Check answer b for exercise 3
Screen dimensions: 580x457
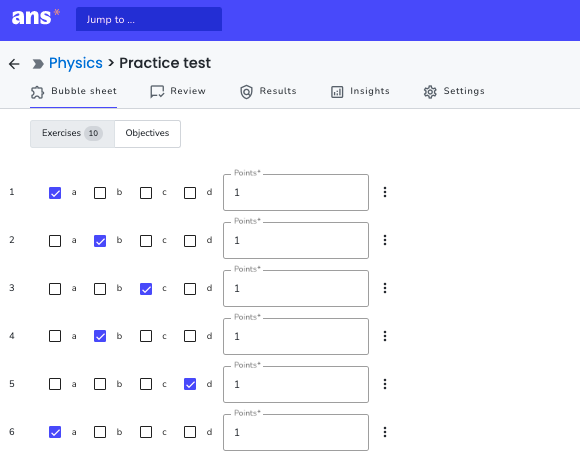[100, 289]
